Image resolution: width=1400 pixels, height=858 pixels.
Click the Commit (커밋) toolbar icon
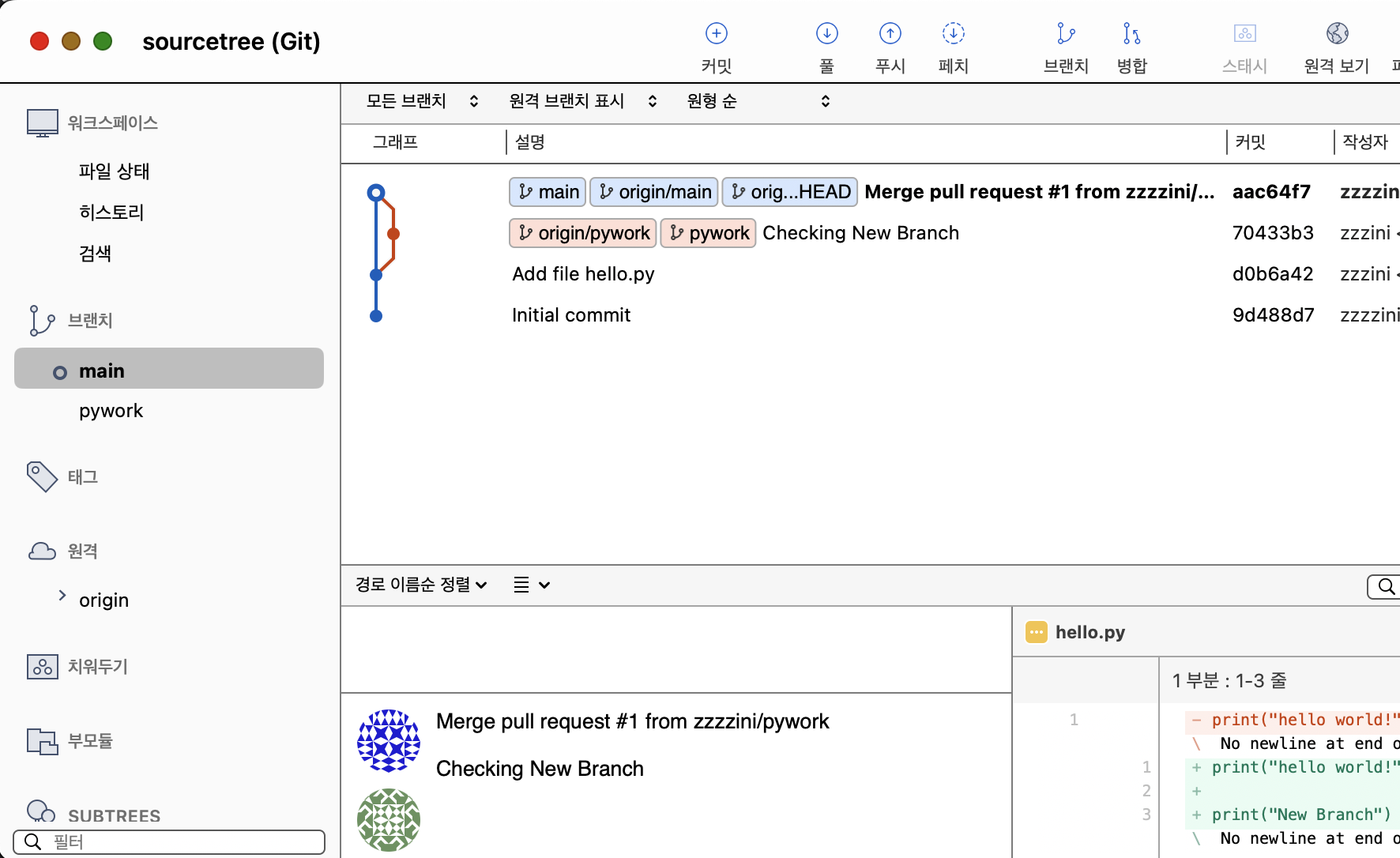[x=716, y=33]
